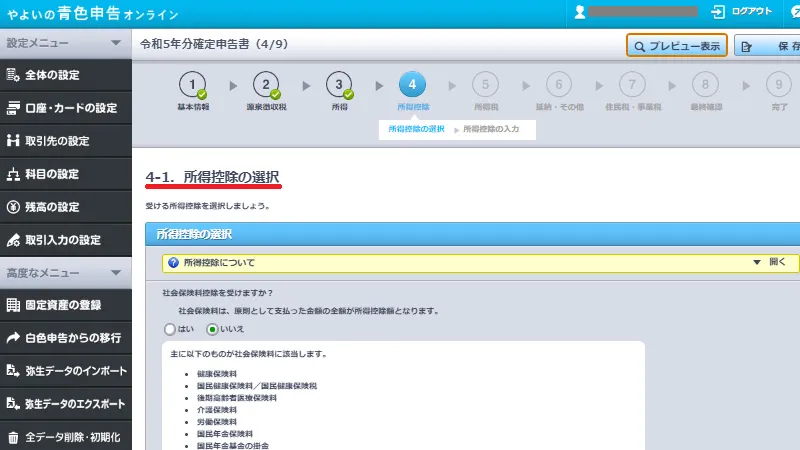Click the 取引入力の設定 pencil icon
Image resolution: width=800 pixels, height=450 pixels.
point(13,240)
